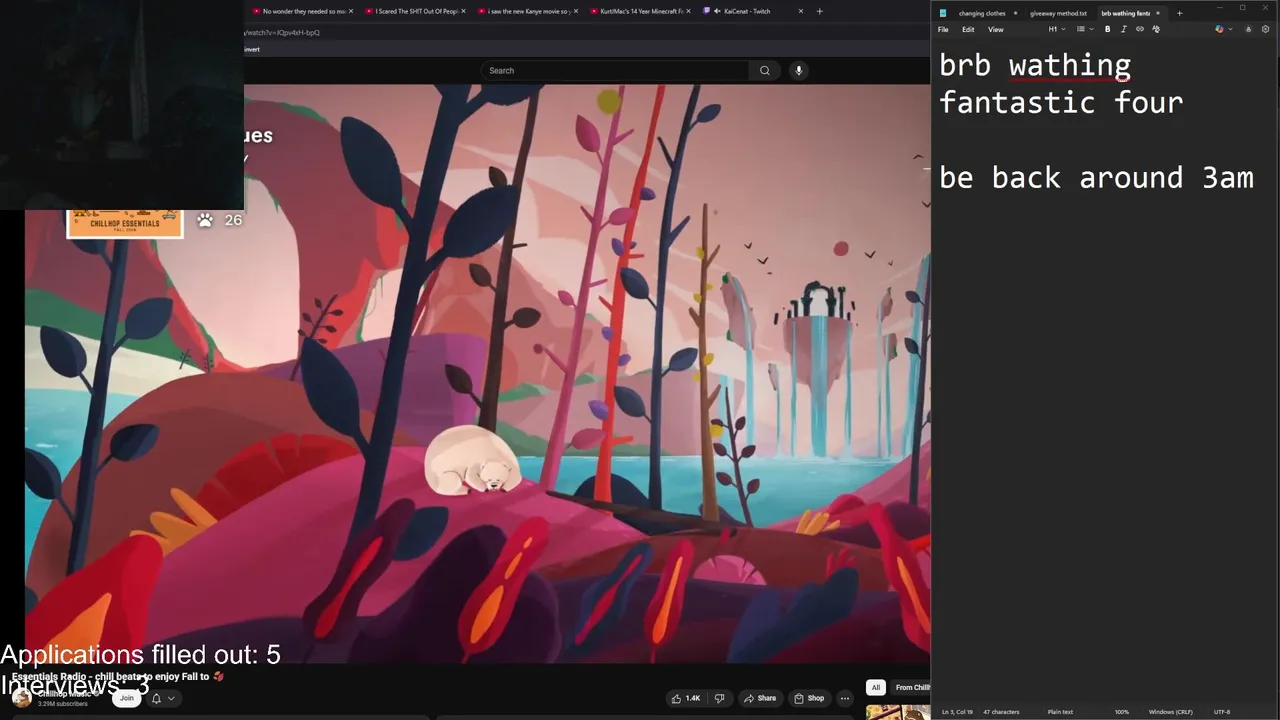Close the 'I Scared The SHIT' tab
The height and width of the screenshot is (720, 1280).
tap(462, 11)
